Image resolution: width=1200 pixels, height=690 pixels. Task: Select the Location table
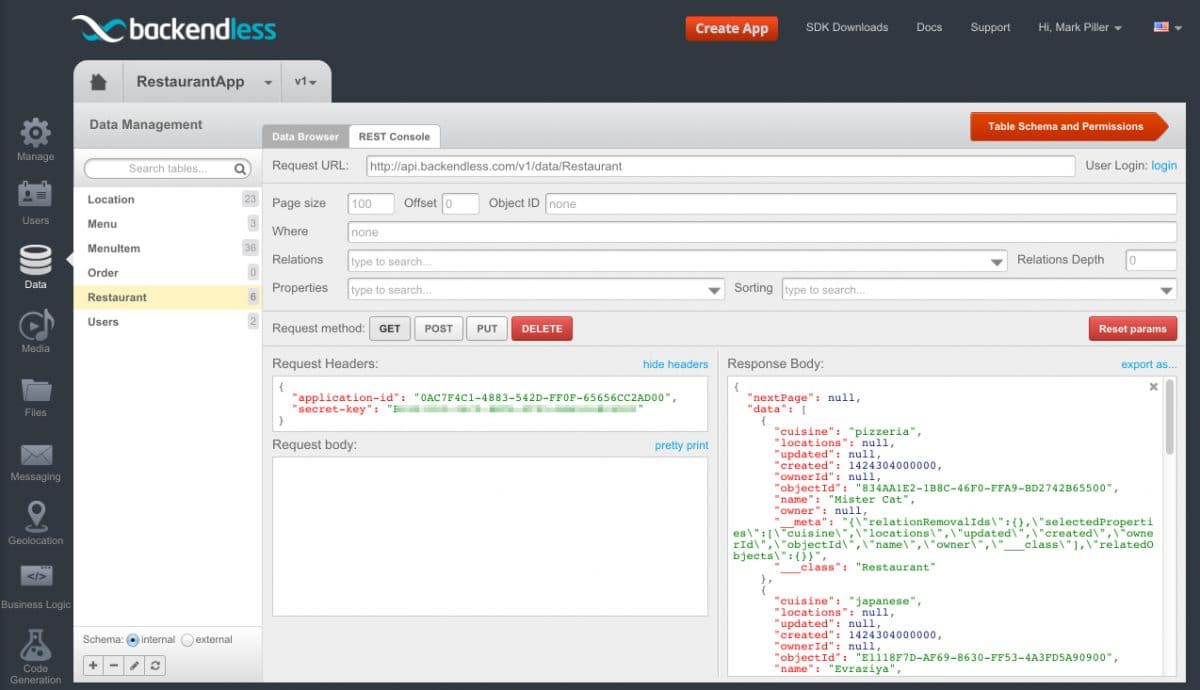168,200
